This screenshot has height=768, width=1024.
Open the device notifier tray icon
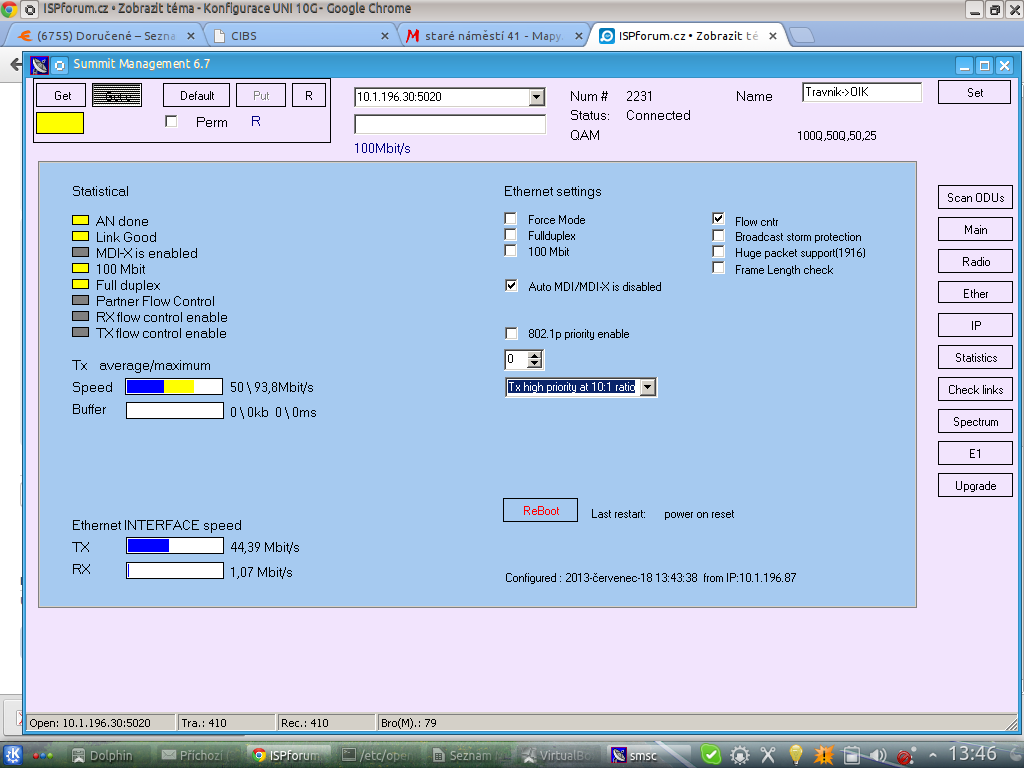coord(851,756)
